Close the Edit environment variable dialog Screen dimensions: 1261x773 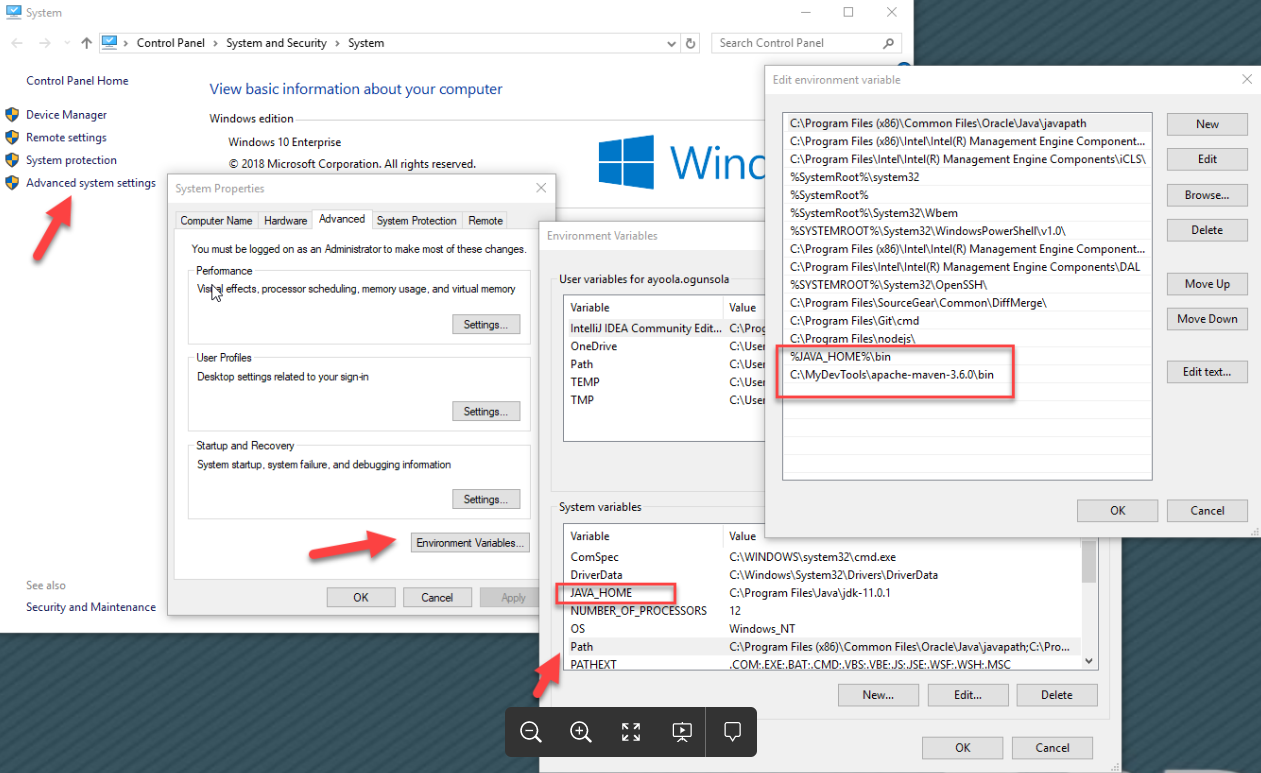coord(1246,79)
